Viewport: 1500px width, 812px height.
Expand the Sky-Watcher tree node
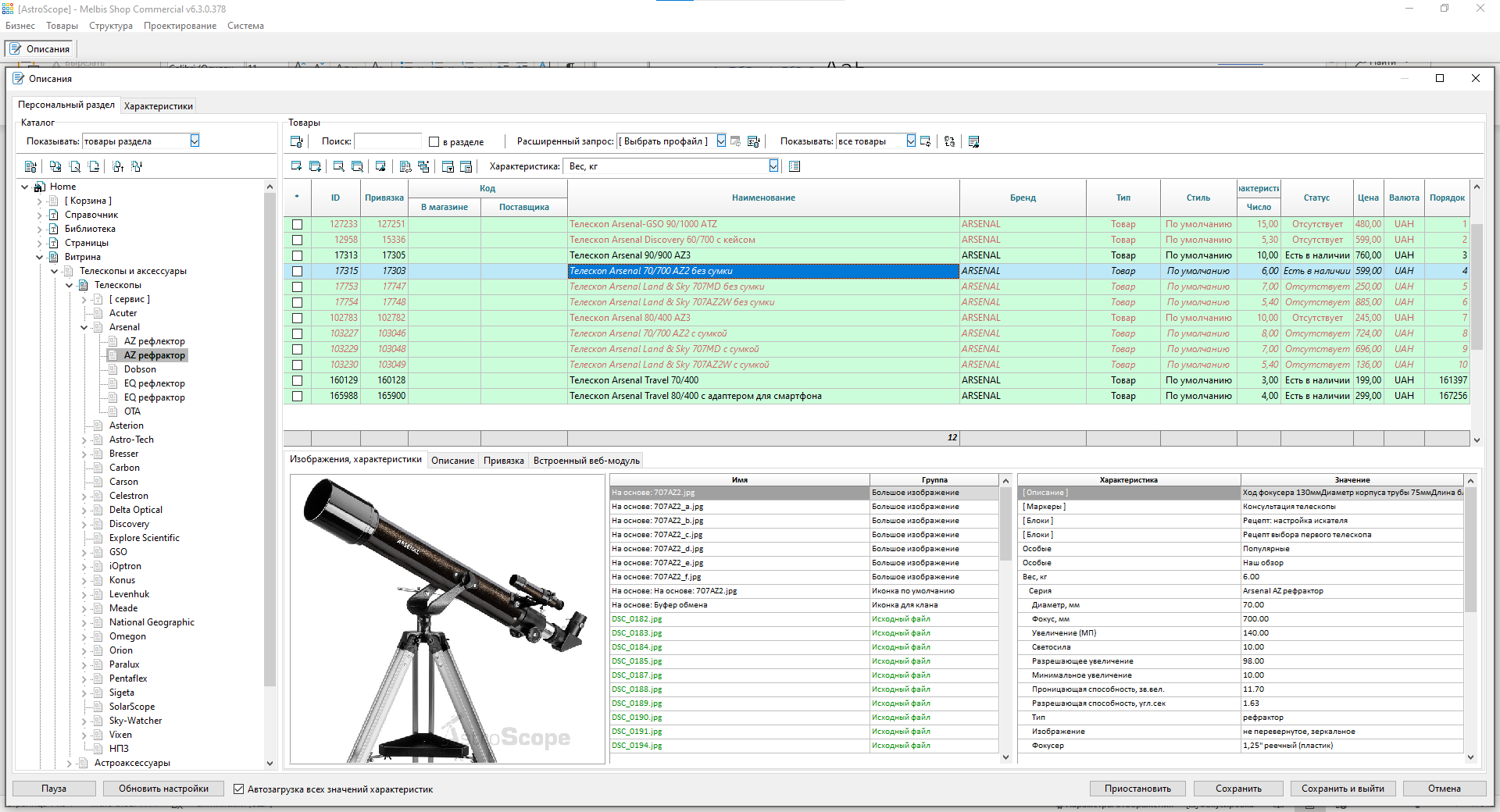[x=84, y=721]
